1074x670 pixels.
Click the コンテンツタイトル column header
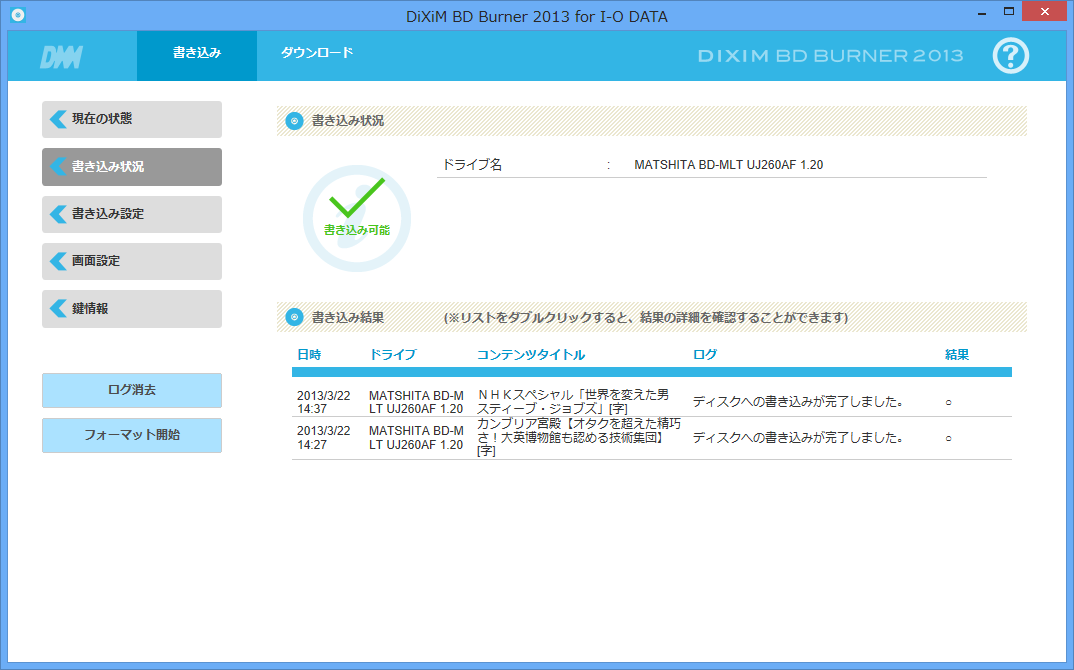click(531, 355)
